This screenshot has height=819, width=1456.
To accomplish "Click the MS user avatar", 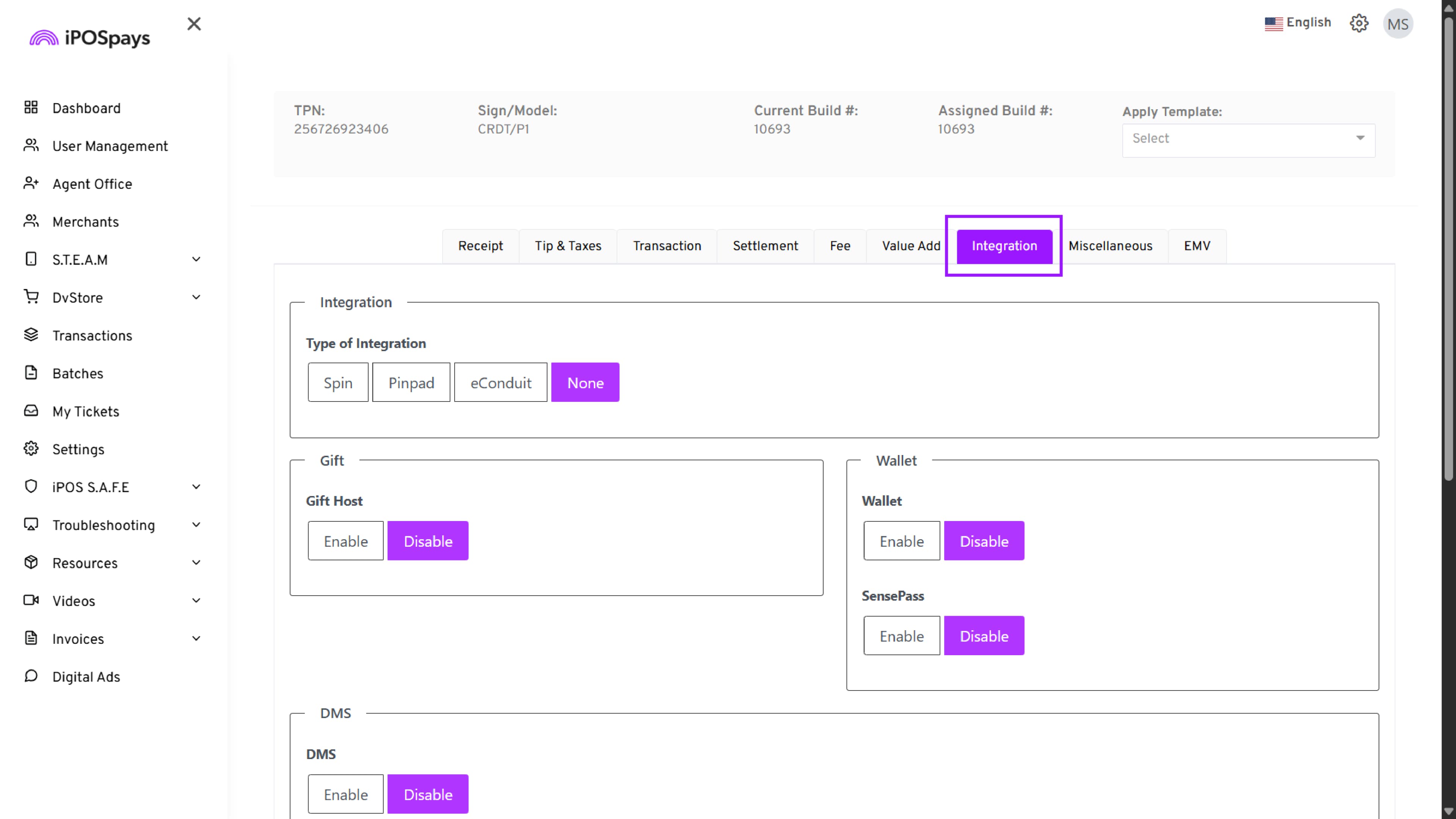I will [x=1397, y=24].
